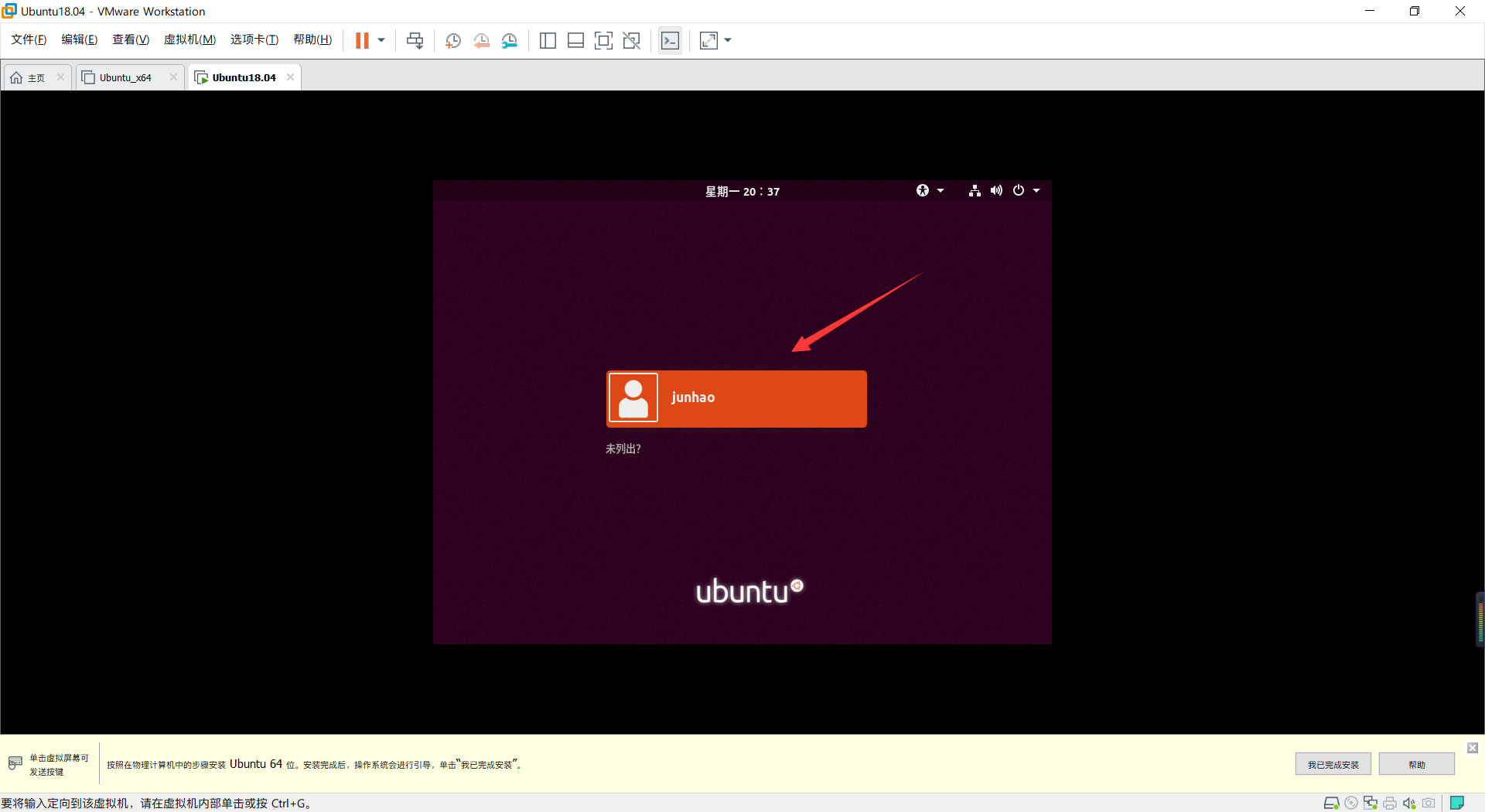
Task: Toggle the library sidebar view
Action: (x=548, y=40)
